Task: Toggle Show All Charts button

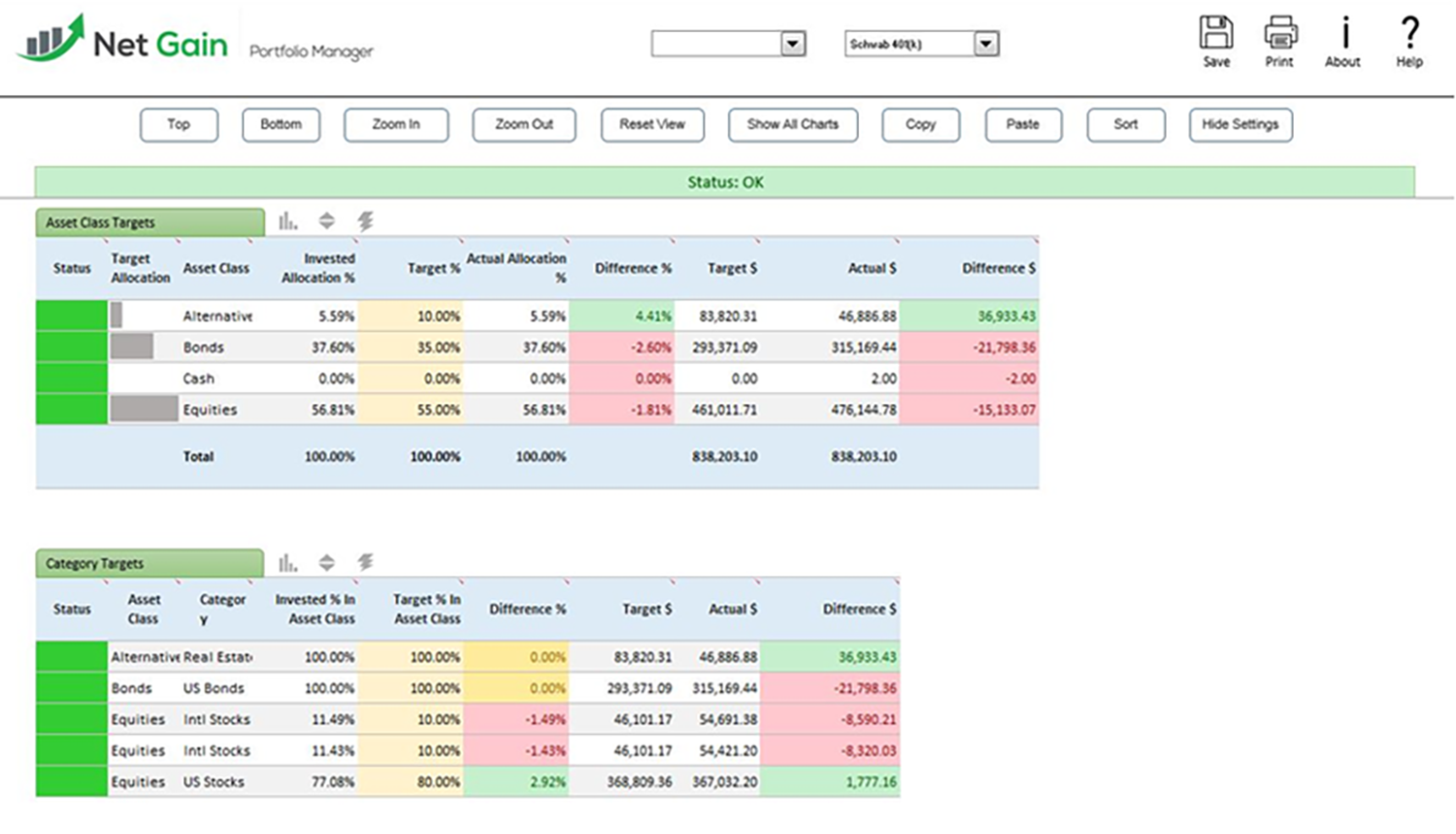Action: pyautogui.click(x=792, y=124)
